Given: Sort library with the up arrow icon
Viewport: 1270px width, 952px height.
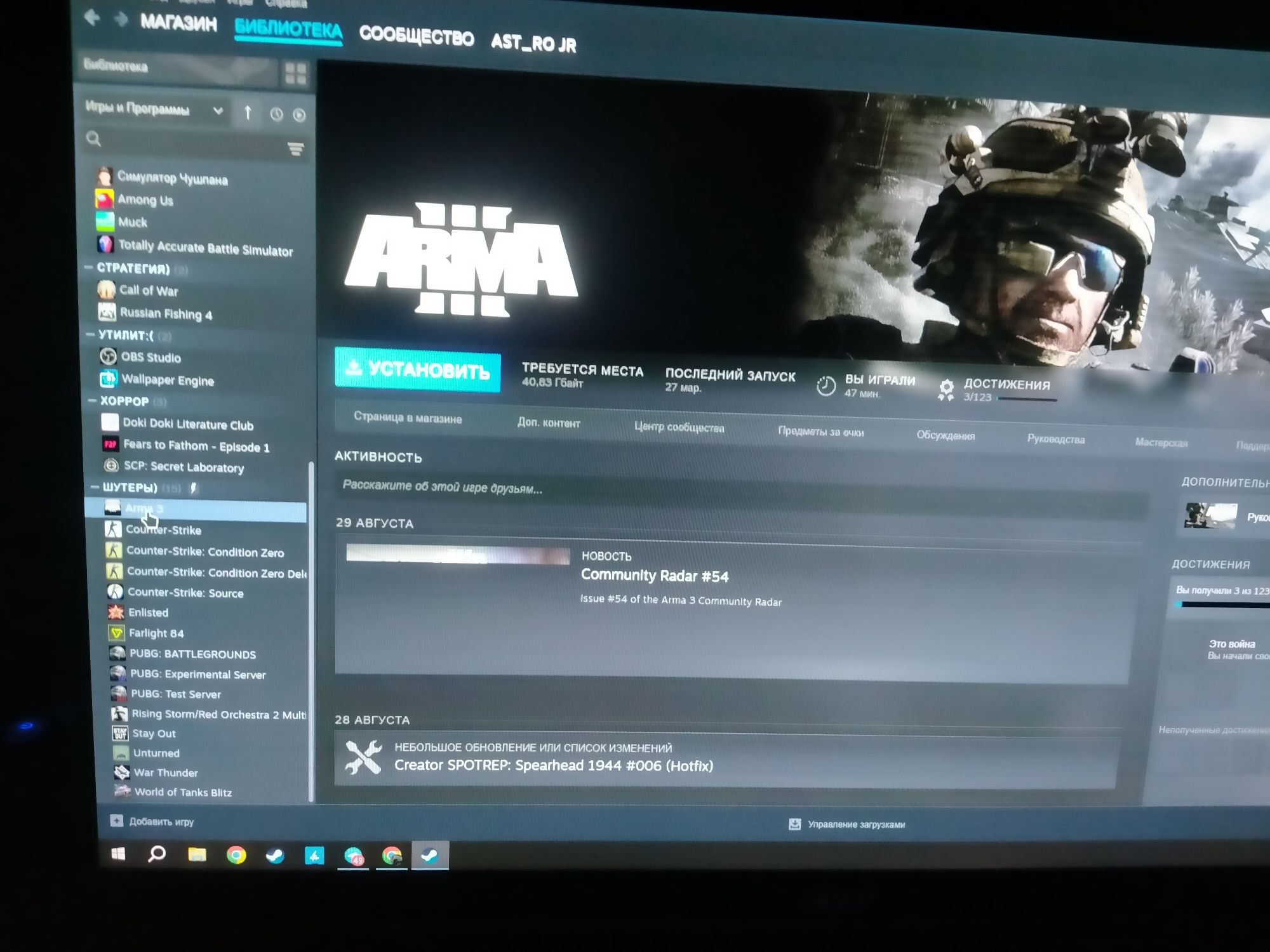Looking at the screenshot, I should tap(248, 113).
